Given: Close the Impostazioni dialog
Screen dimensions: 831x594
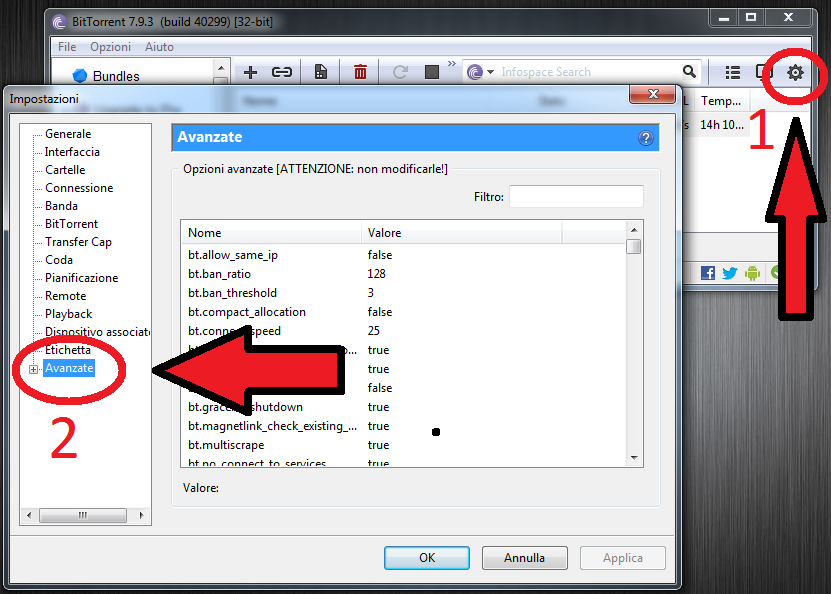Looking at the screenshot, I should coord(653,94).
